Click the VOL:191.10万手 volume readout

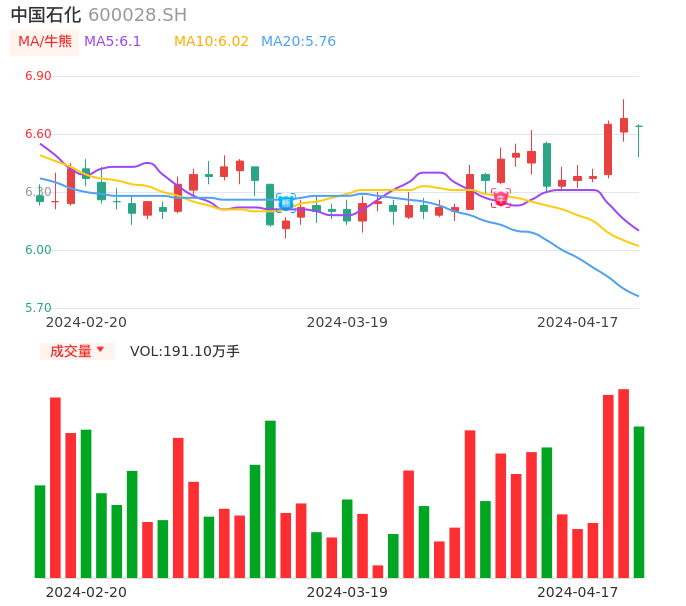[x=185, y=351]
